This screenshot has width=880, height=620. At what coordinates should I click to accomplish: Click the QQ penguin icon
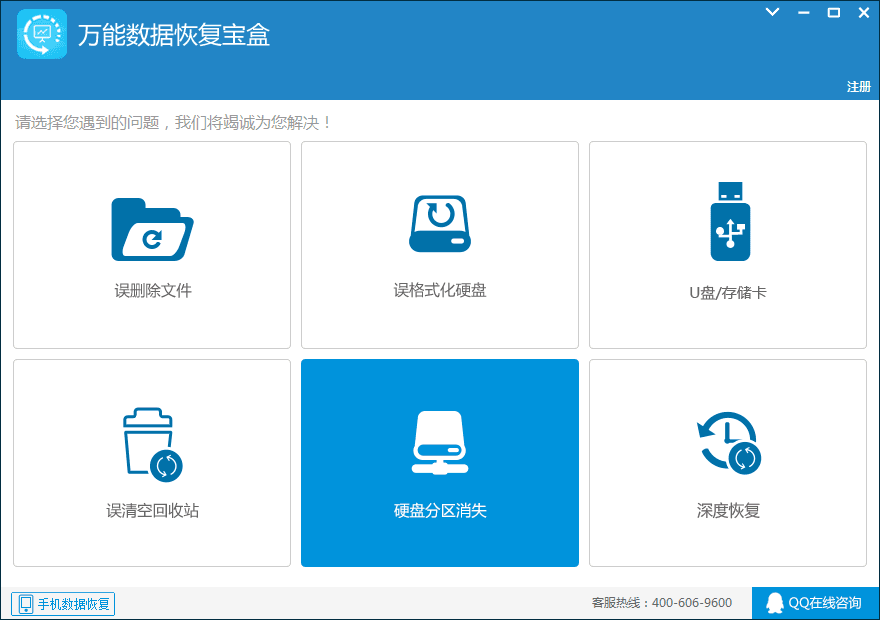[x=774, y=603]
